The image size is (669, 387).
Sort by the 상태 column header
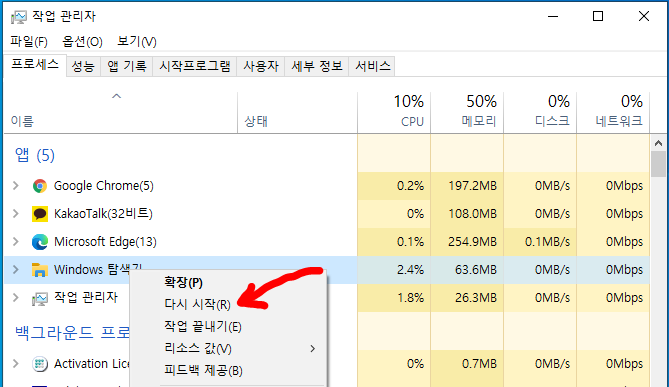[x=297, y=112]
